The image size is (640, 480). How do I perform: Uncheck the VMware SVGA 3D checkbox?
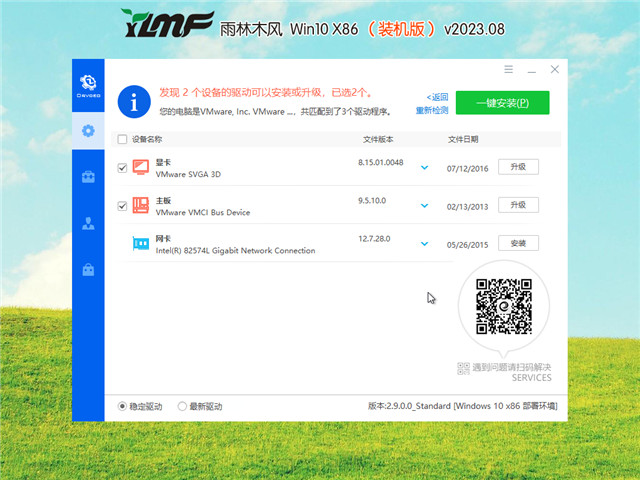click(x=122, y=168)
